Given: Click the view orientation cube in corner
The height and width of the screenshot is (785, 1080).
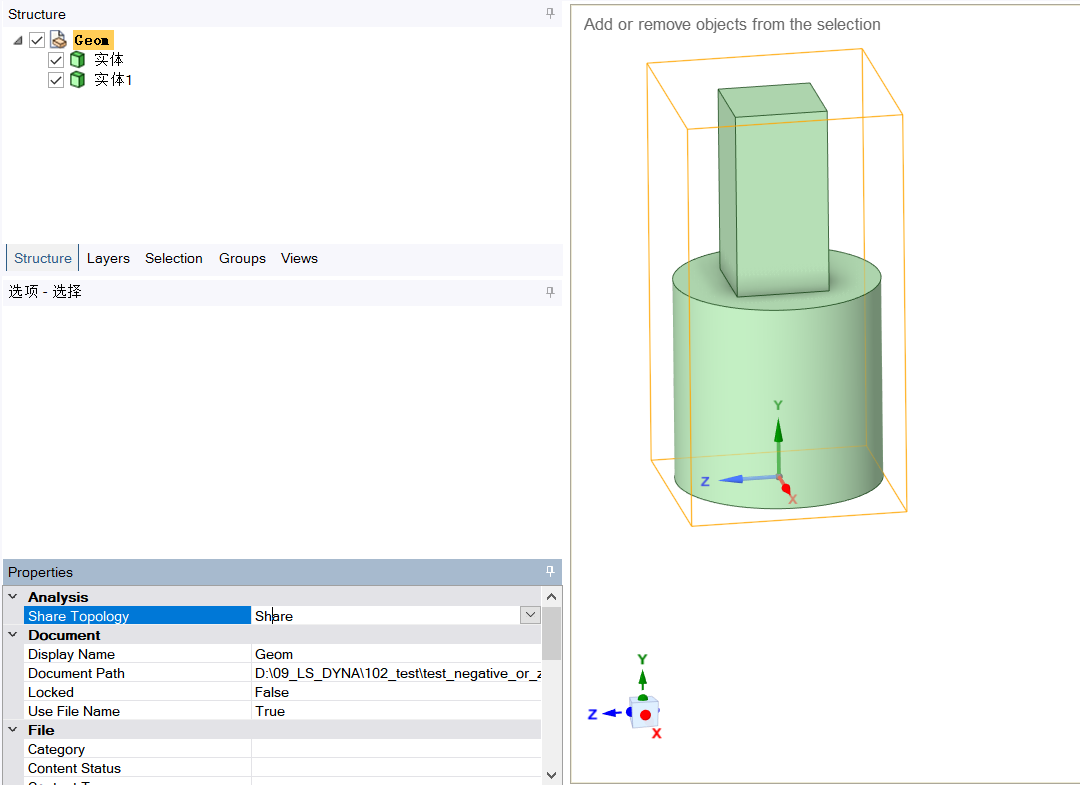Looking at the screenshot, I should 645,714.
